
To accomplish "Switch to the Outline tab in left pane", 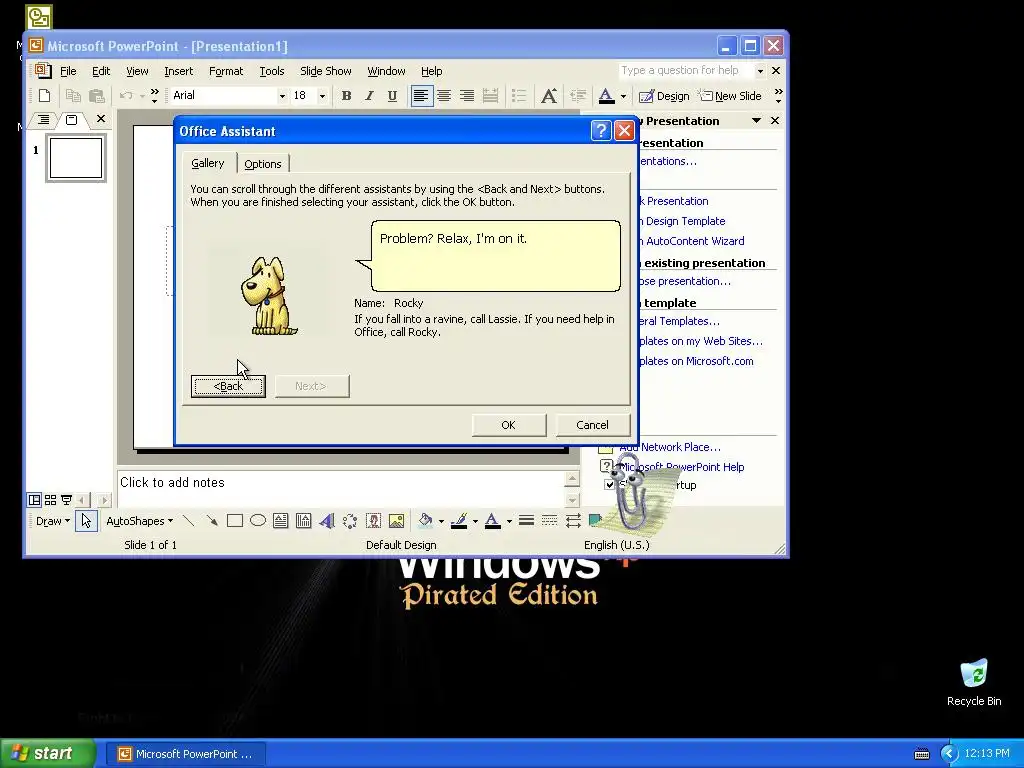I will (43, 120).
